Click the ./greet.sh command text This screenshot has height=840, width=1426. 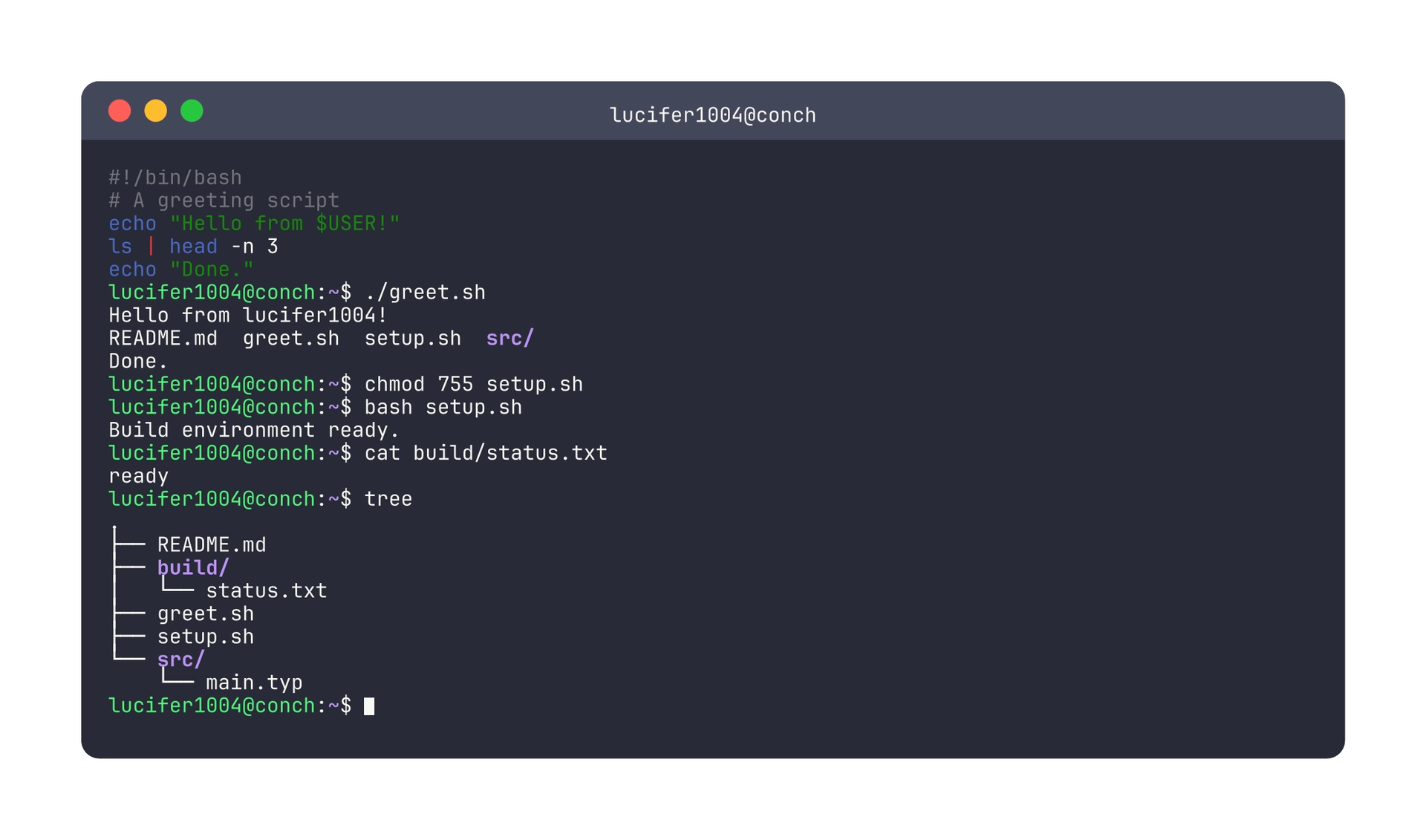[425, 293]
